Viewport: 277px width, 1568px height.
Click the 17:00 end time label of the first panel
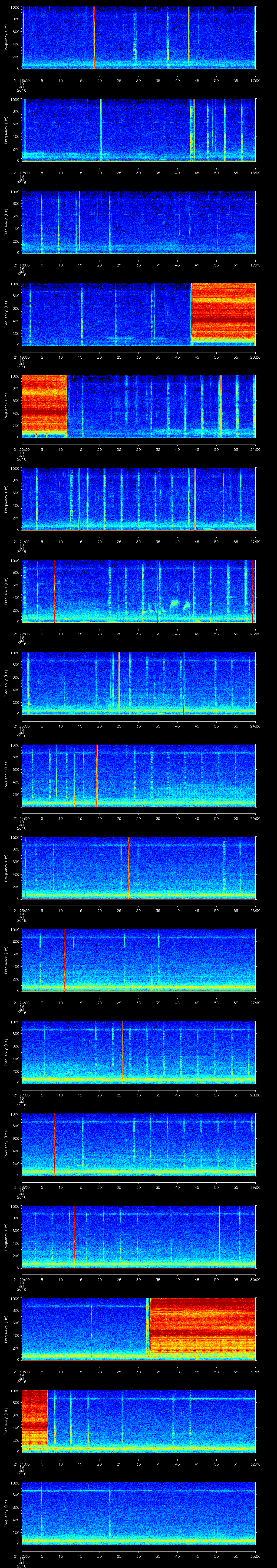pos(255,80)
